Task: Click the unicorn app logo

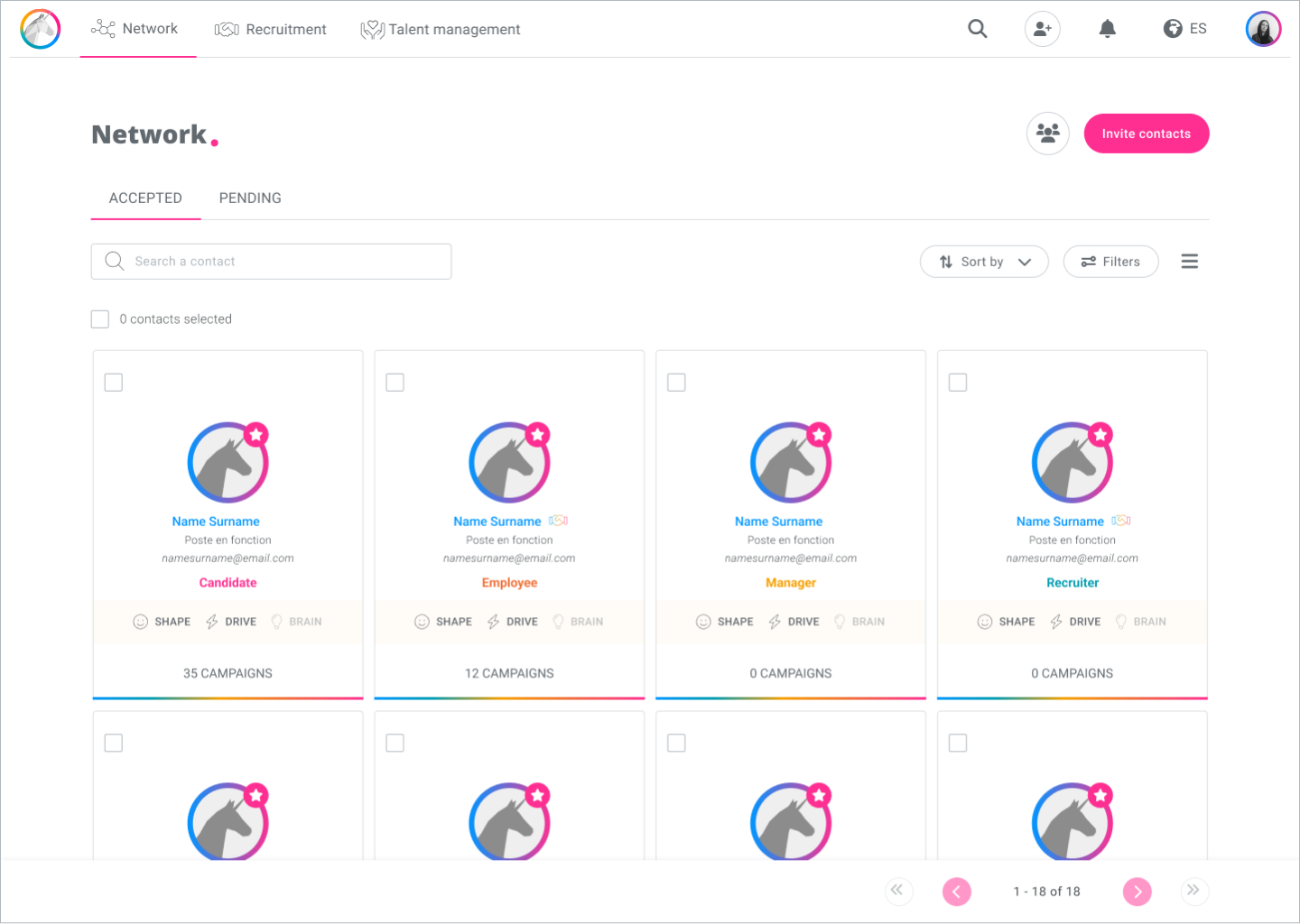Action: point(41,29)
